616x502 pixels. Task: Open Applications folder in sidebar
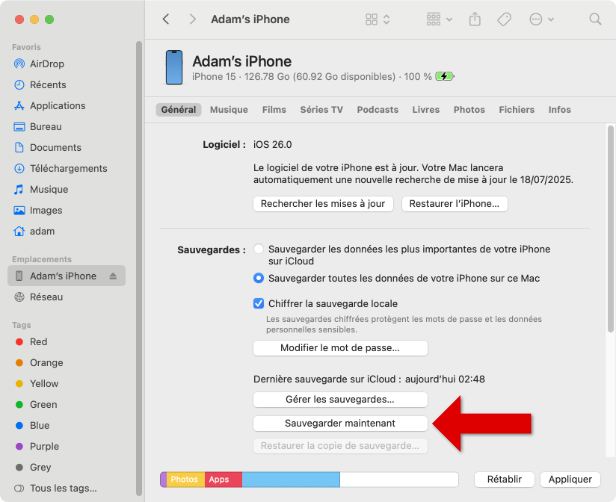(57, 106)
